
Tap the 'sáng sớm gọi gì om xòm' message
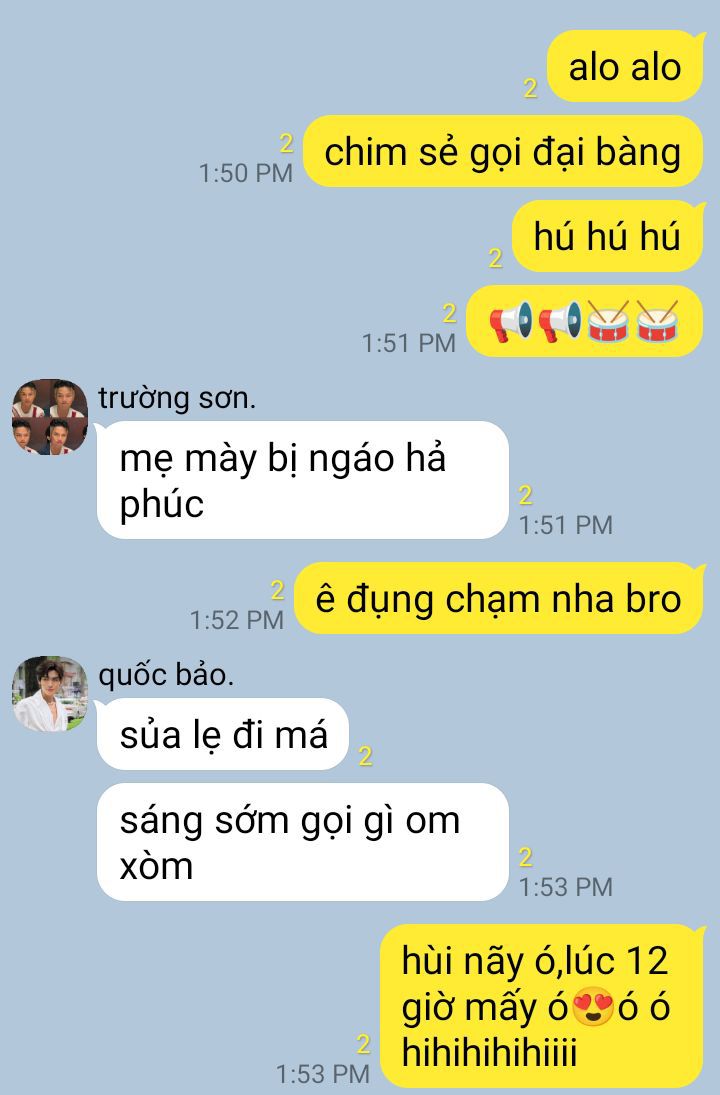click(302, 842)
